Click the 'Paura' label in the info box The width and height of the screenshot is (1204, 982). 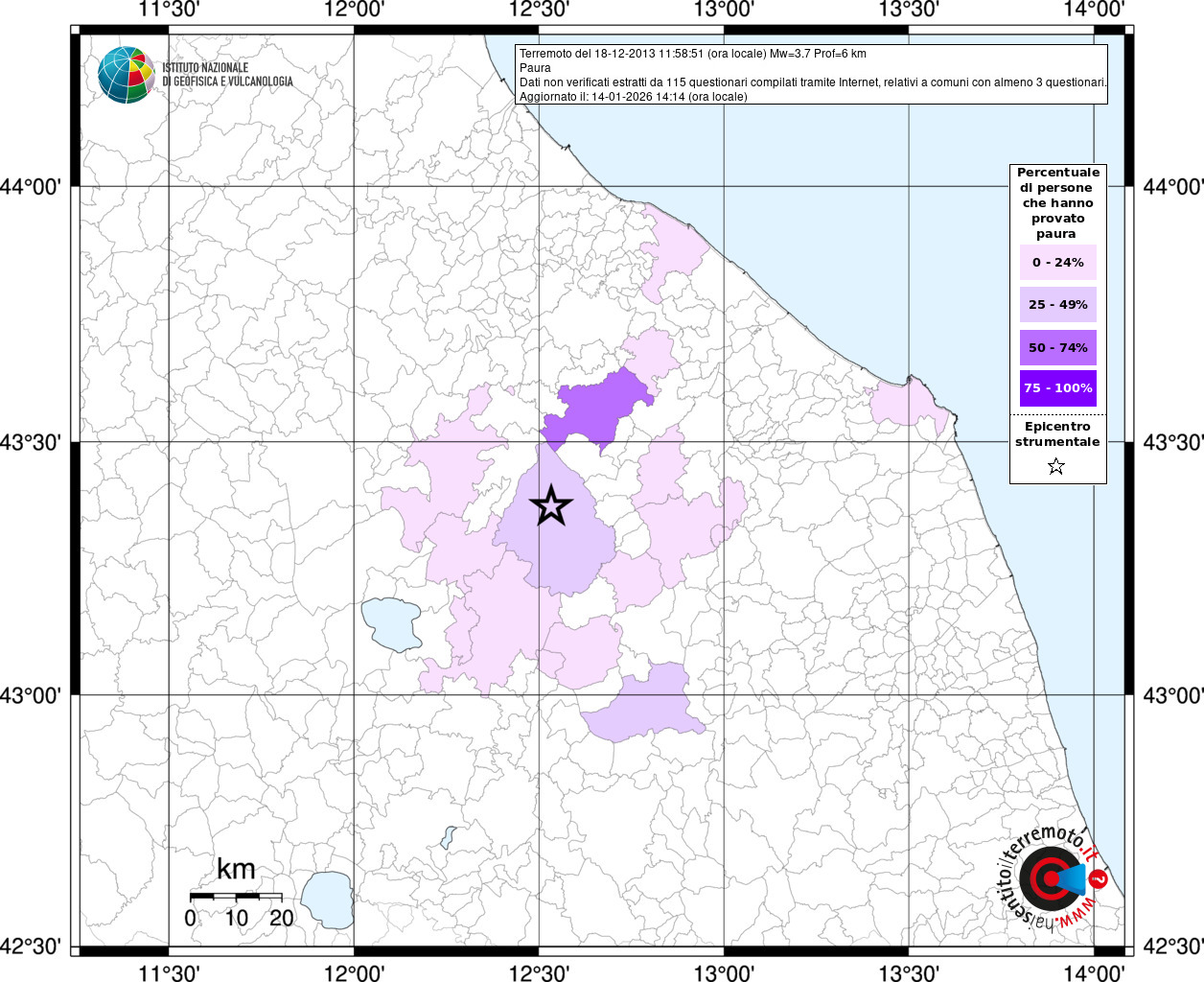coord(535,68)
